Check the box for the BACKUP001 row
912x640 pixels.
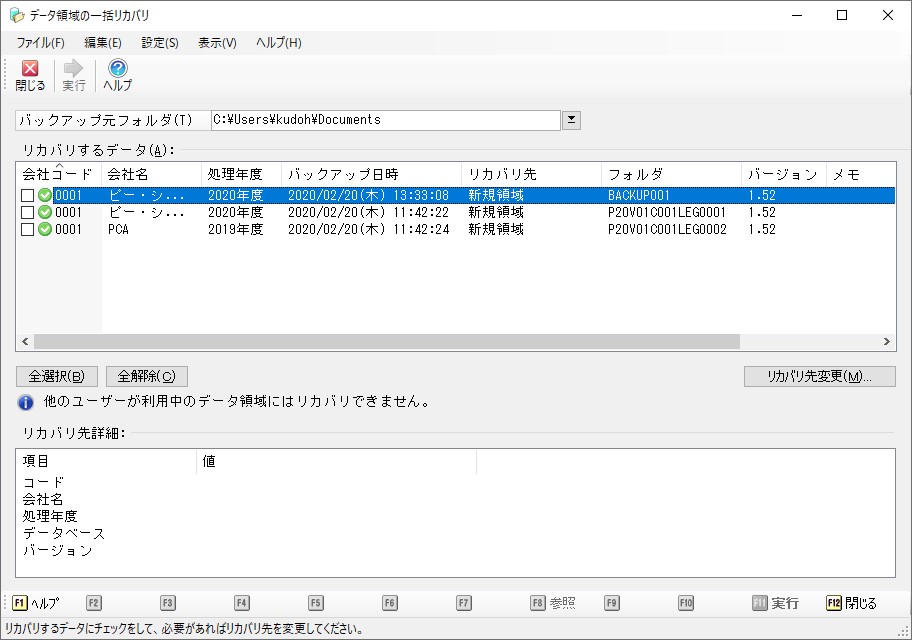[28, 196]
